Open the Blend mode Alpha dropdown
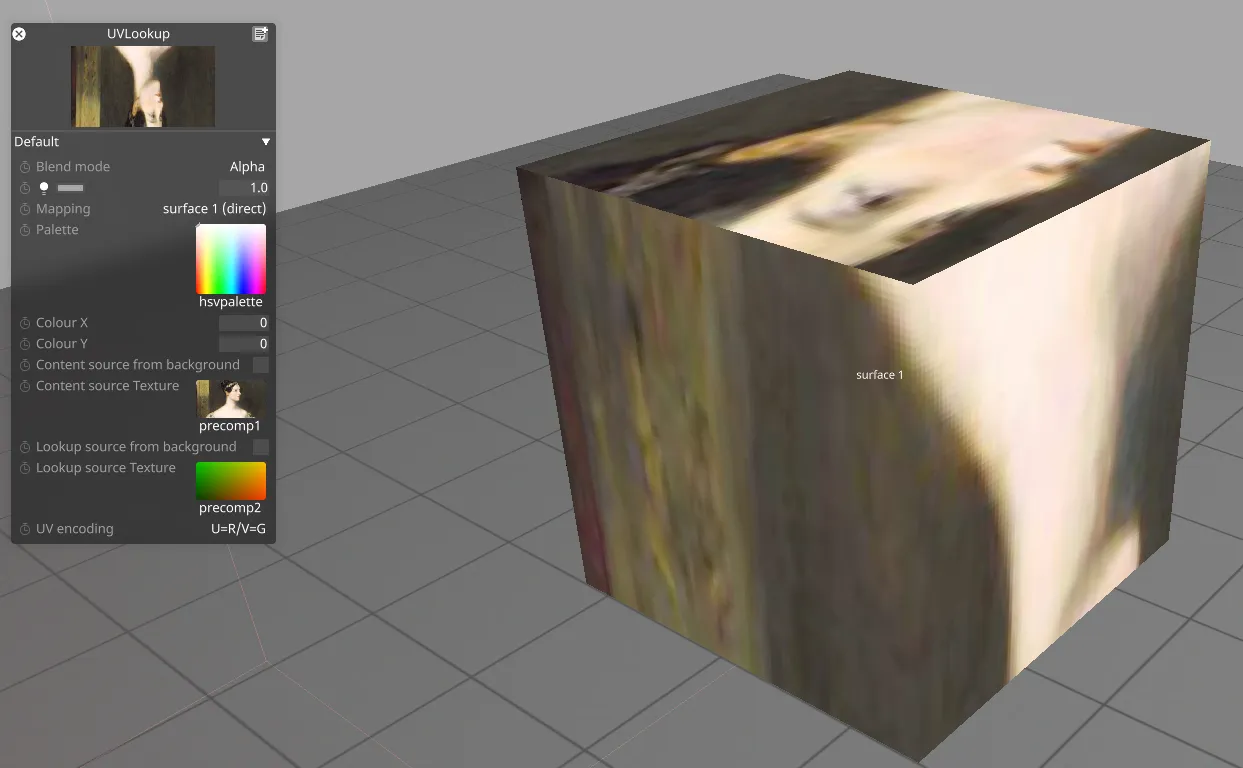 point(247,167)
